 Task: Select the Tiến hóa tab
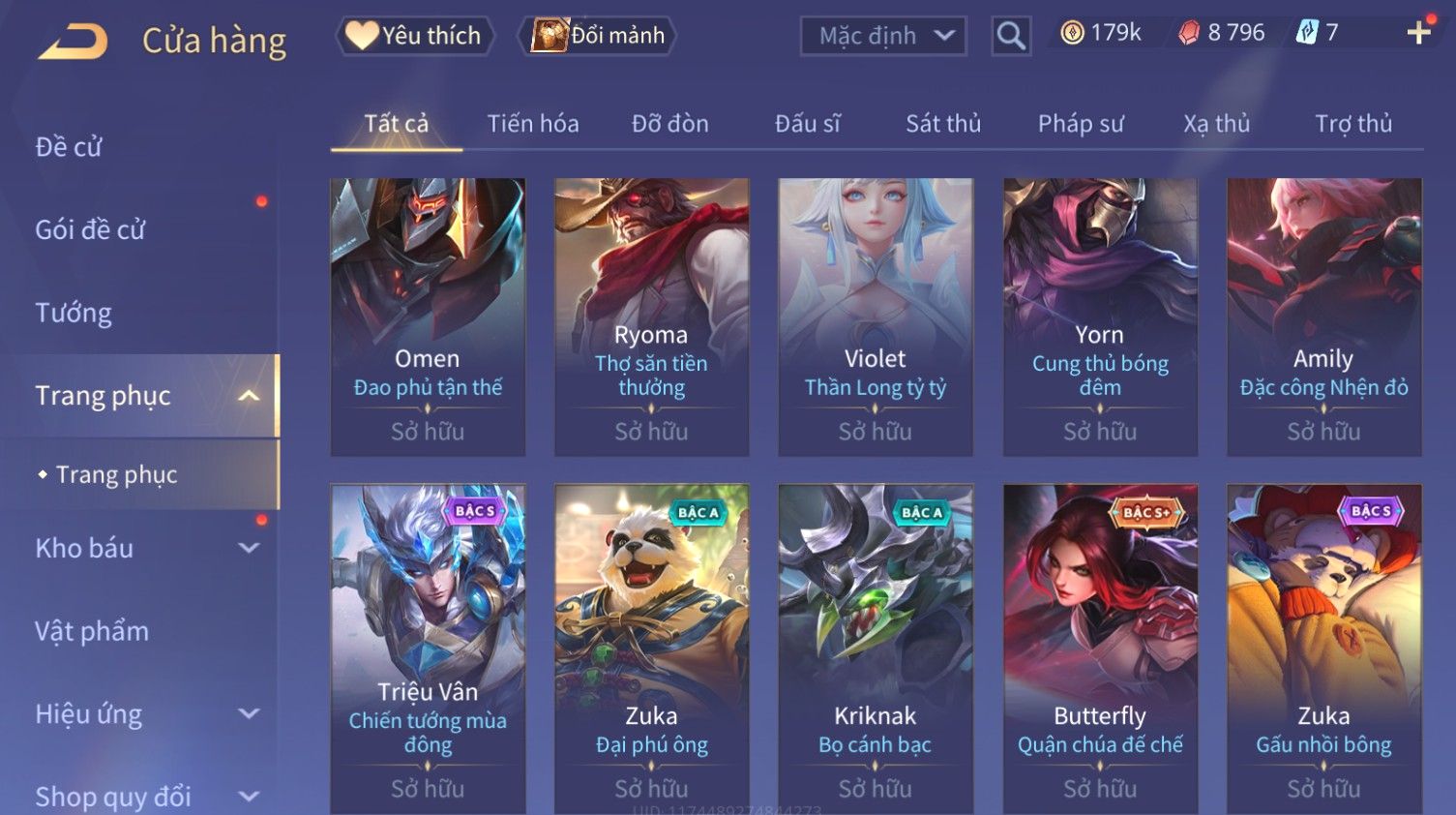[533, 124]
